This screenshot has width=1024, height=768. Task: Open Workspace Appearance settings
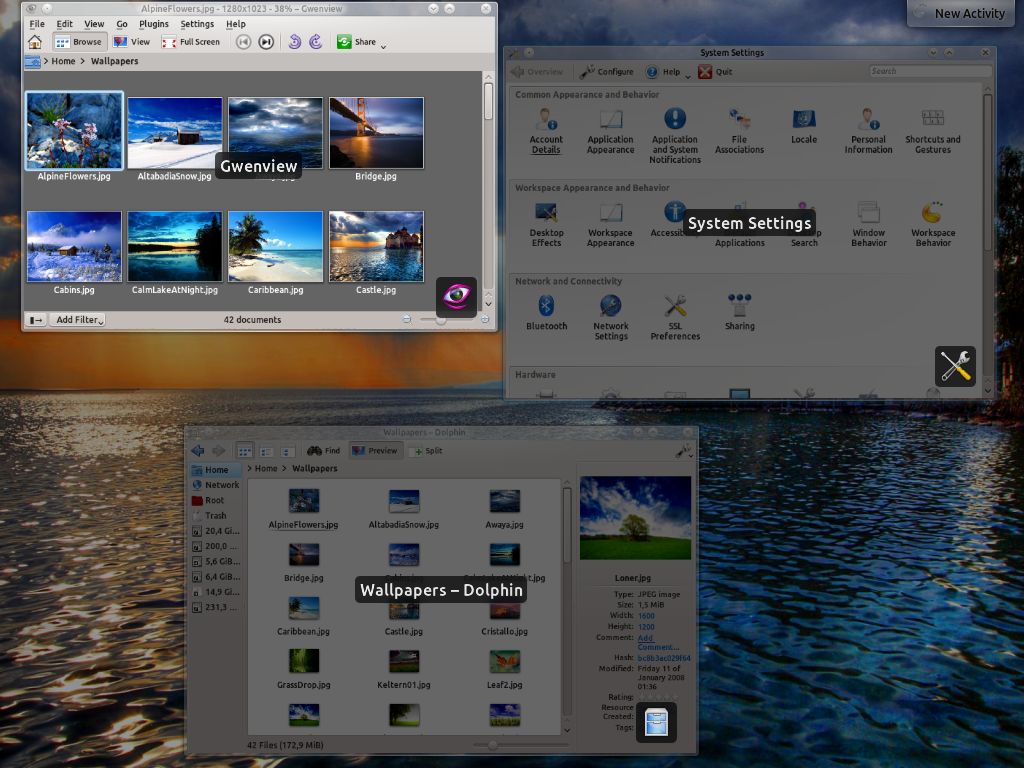[x=611, y=224]
